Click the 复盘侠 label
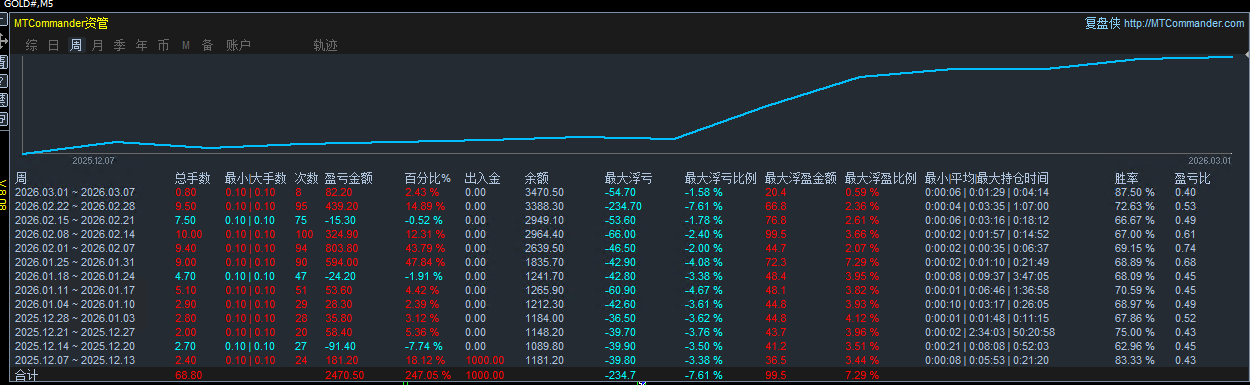 (1102, 23)
